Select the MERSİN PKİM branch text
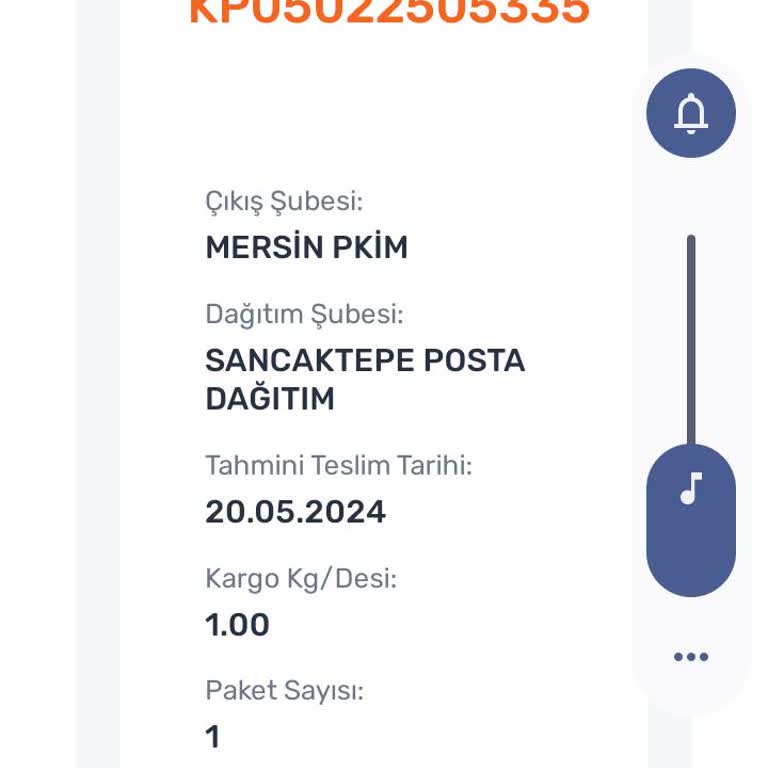 click(306, 247)
